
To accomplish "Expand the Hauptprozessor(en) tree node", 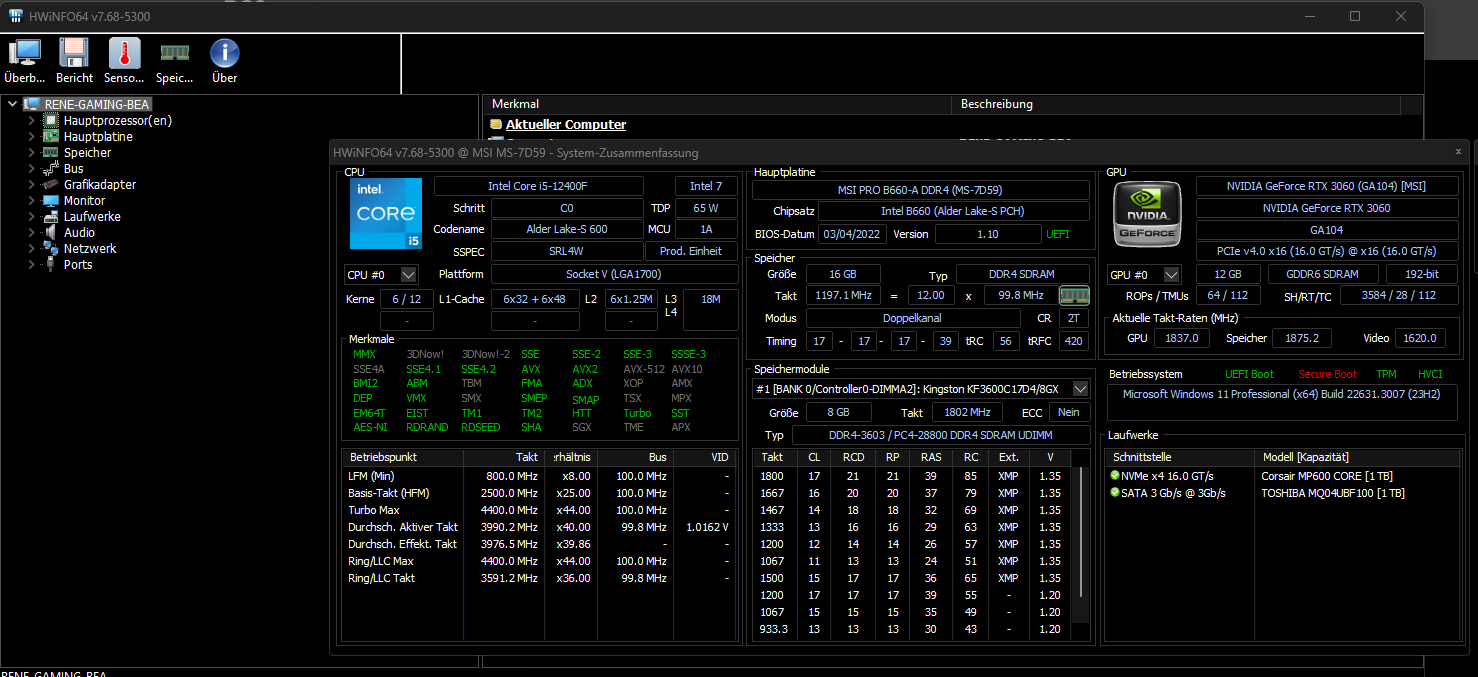I will click(31, 120).
